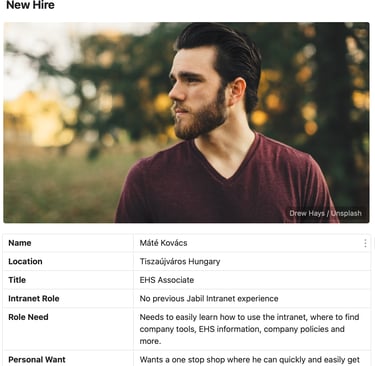Click the Personal Want label
375x366 pixels.
[37, 360]
